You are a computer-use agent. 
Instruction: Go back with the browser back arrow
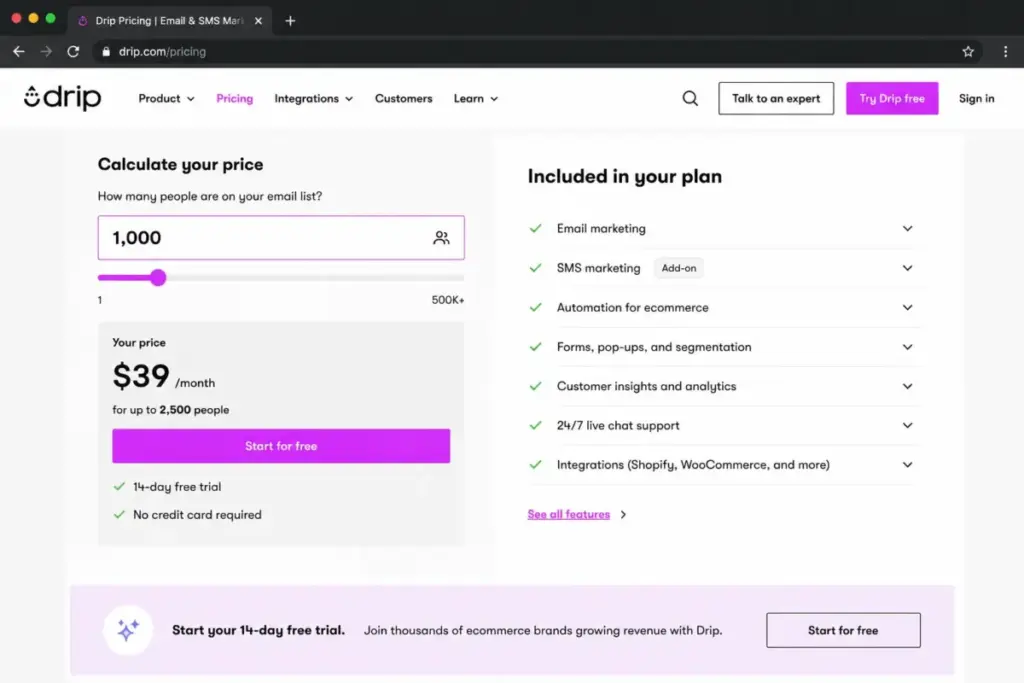pyautogui.click(x=18, y=52)
